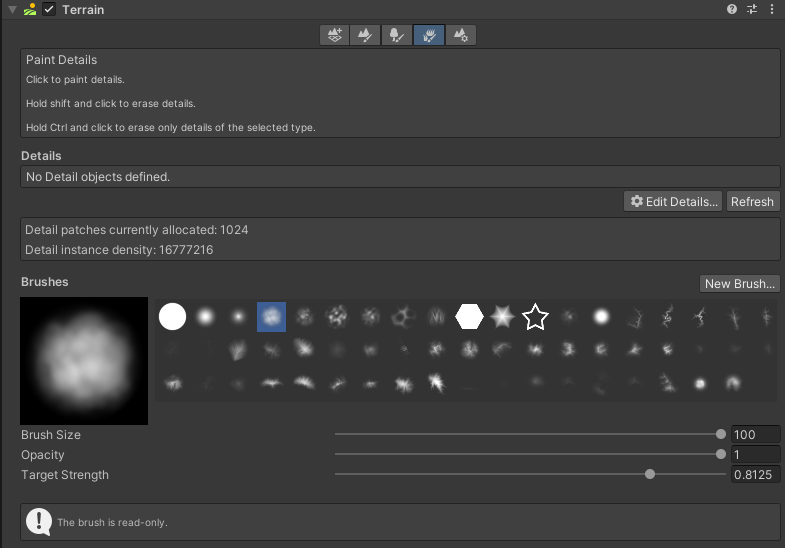
Task: Adjust the Opacity slider
Action: coord(530,454)
